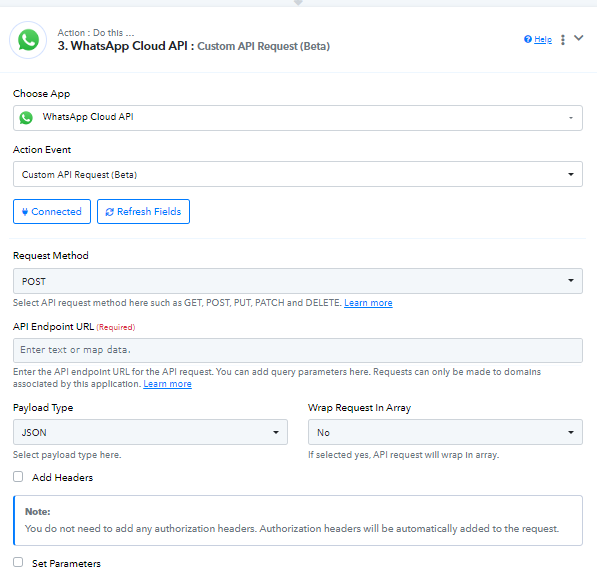597x567 pixels.
Task: Focus the API Endpoint URL input field
Action: 298,350
